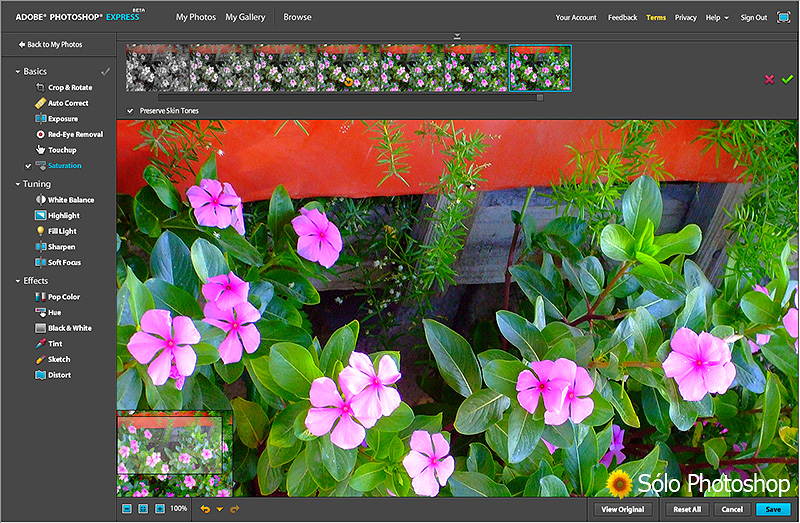This screenshot has height=523, width=800.
Task: Select the highlighted most-saturated thumbnail
Action: 540,68
